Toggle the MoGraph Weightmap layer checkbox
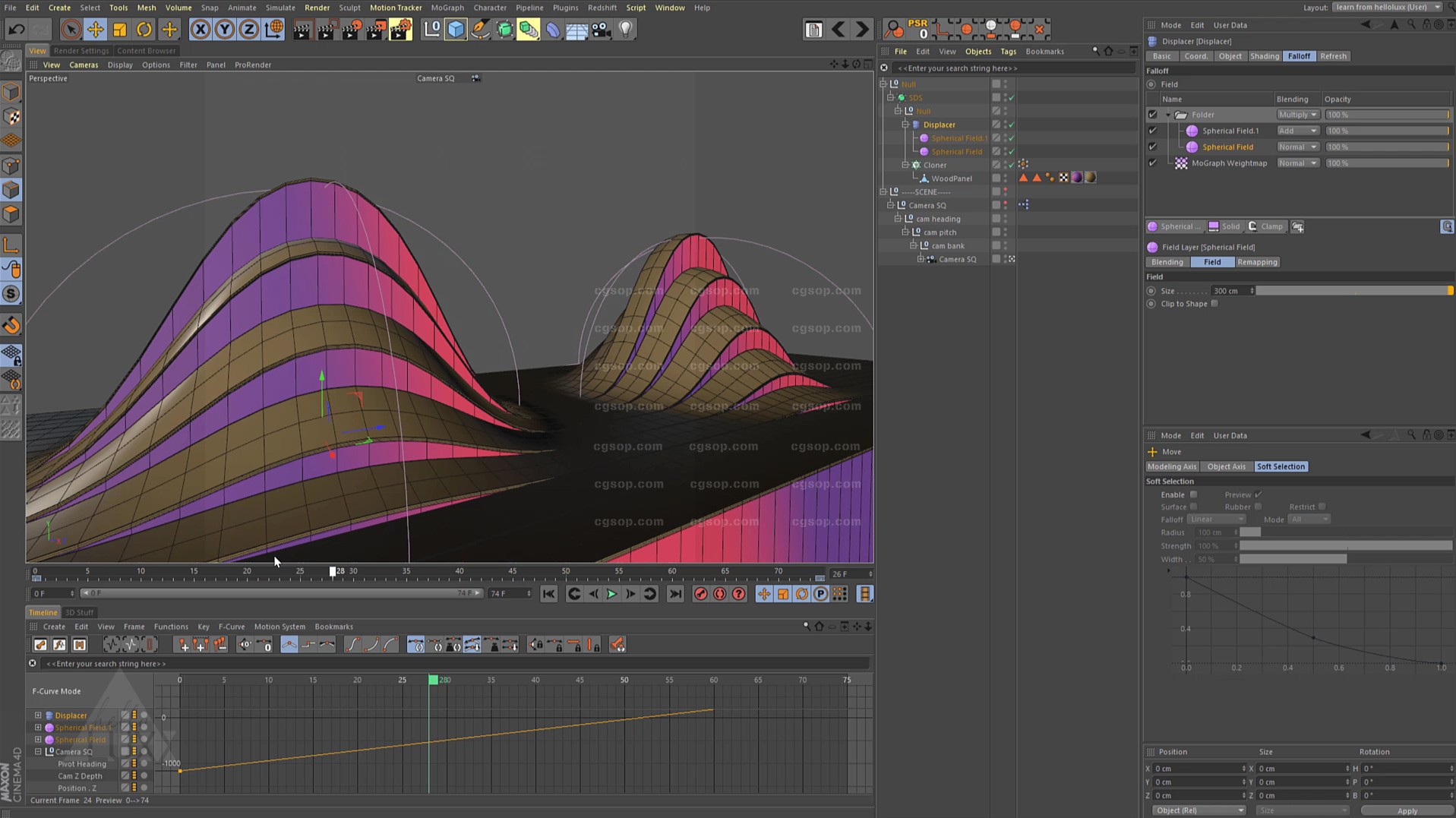Image resolution: width=1456 pixels, height=818 pixels. pos(1152,163)
